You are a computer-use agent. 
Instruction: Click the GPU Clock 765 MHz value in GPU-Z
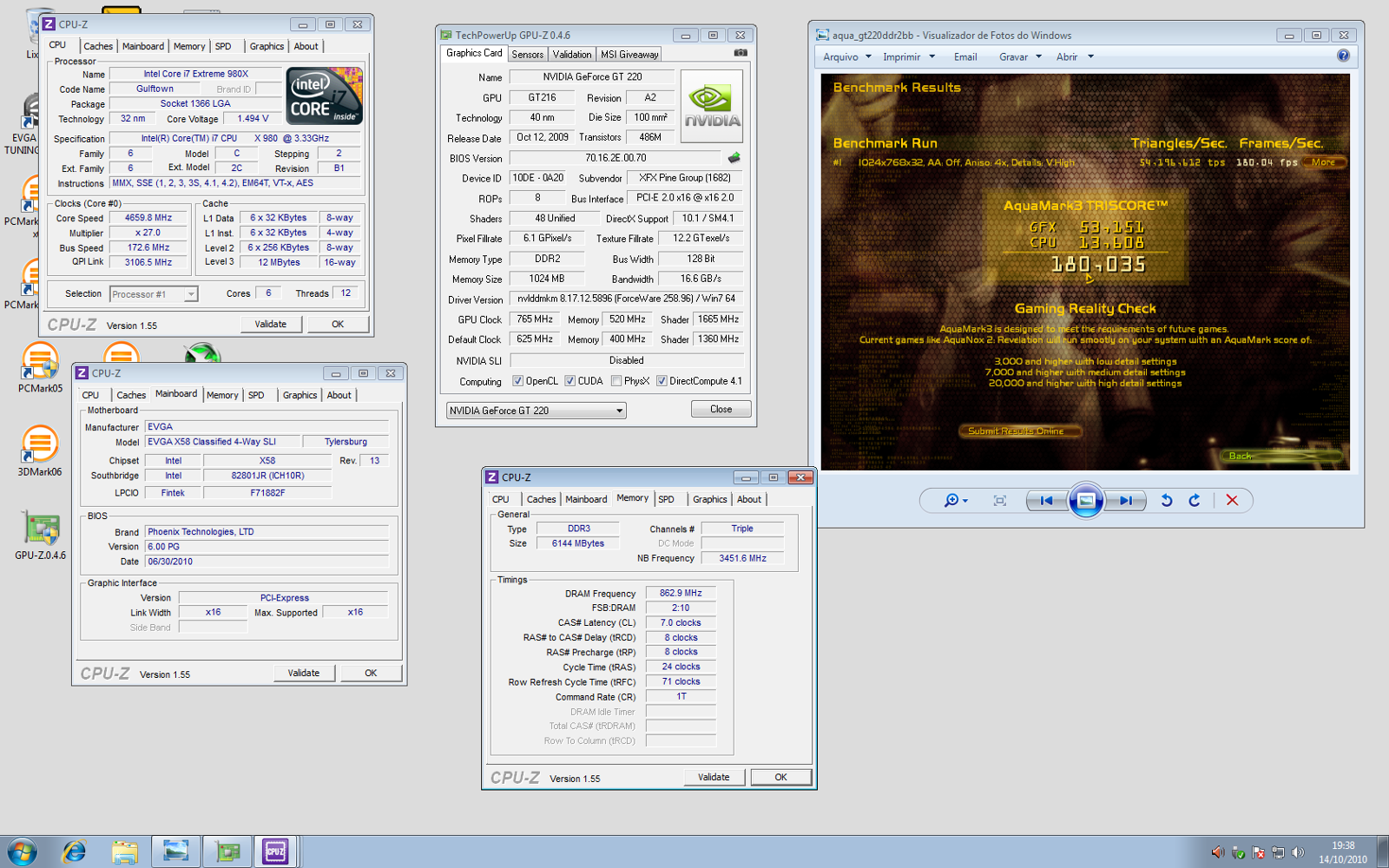point(536,319)
